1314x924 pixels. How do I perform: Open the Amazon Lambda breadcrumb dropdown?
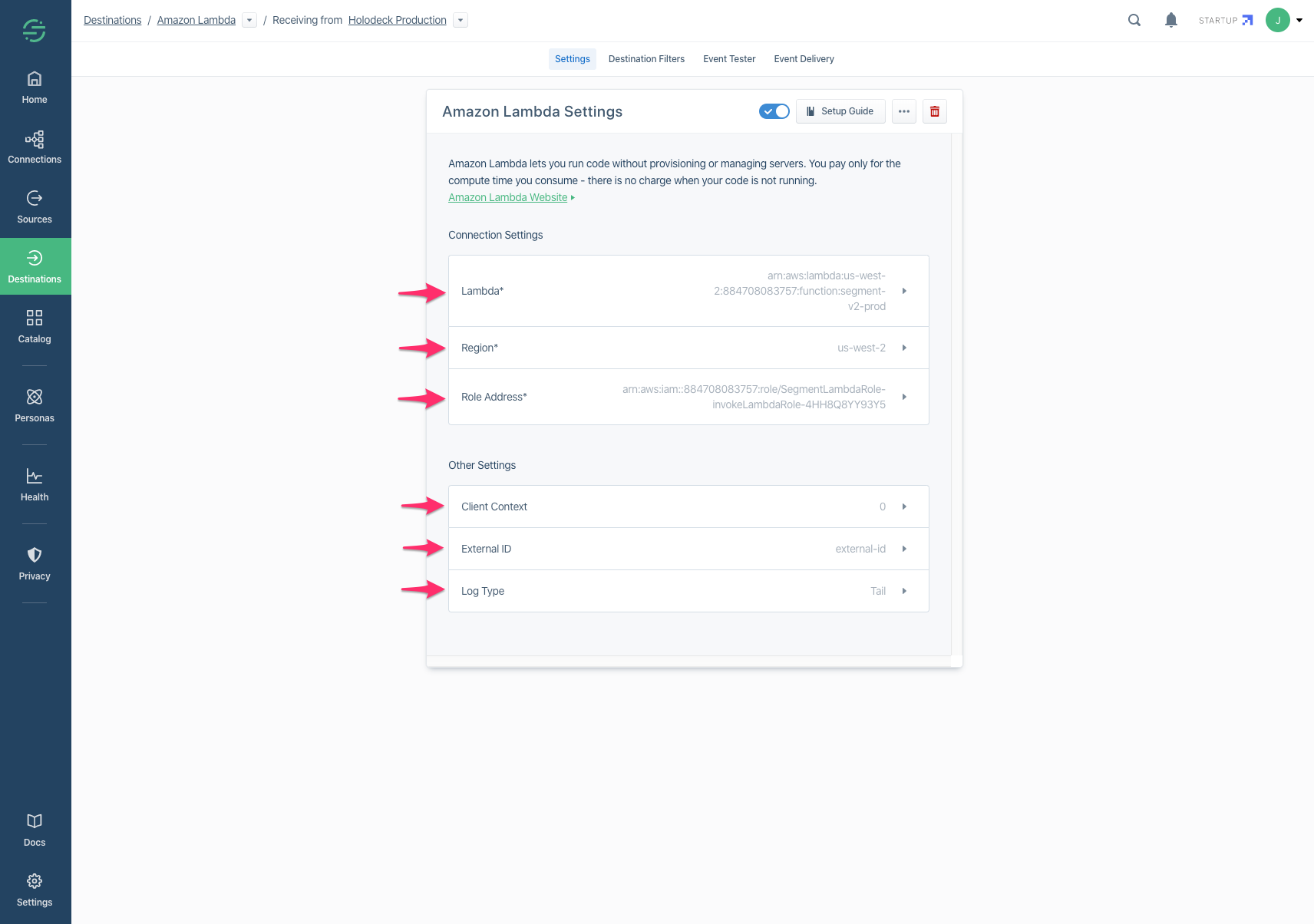[249, 21]
